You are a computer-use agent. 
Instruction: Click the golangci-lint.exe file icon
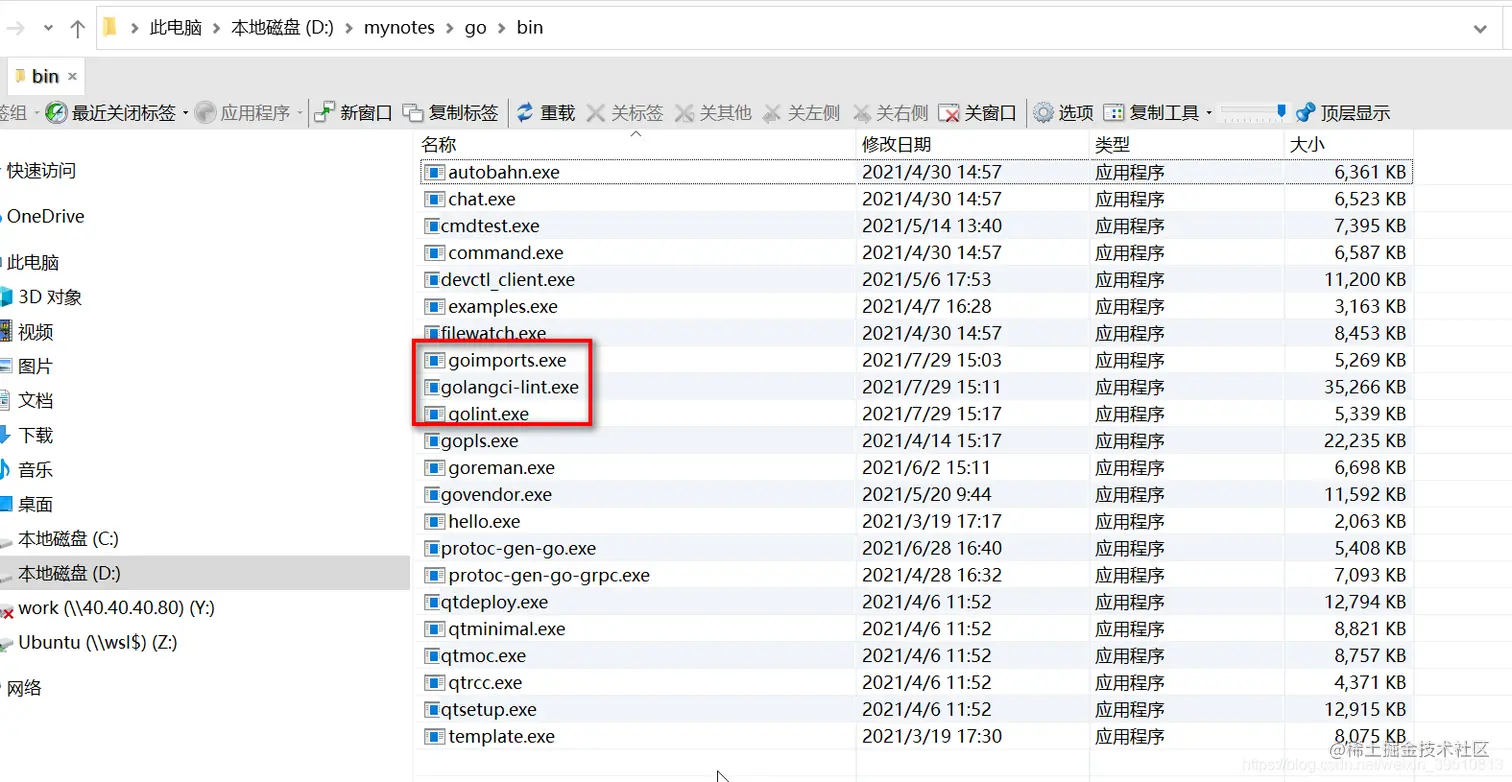click(x=432, y=387)
